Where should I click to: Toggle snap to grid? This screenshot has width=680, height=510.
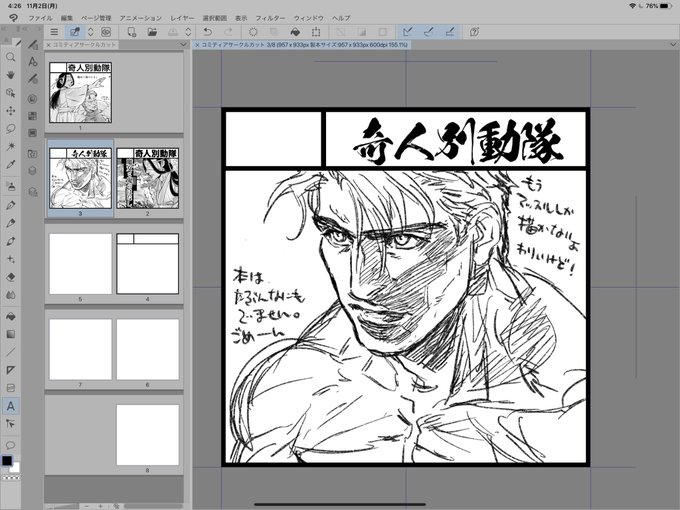coord(450,32)
